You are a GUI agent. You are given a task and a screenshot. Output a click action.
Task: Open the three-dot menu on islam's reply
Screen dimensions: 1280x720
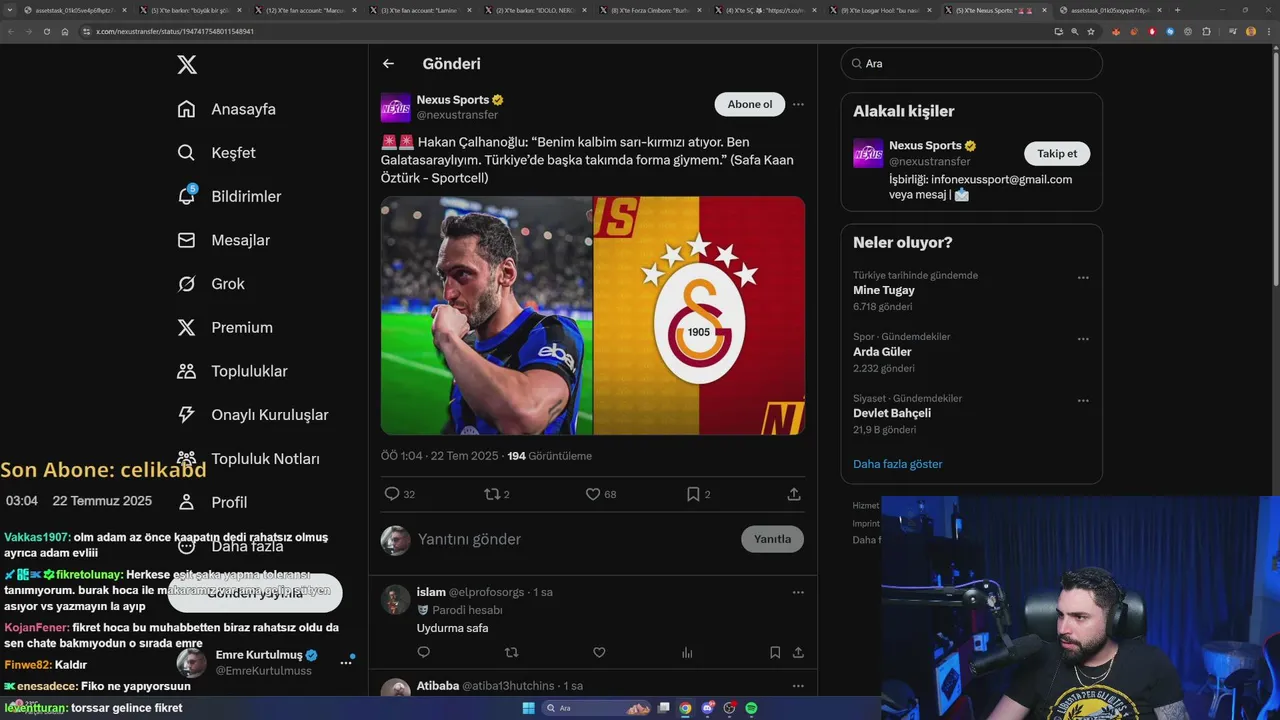(x=798, y=592)
